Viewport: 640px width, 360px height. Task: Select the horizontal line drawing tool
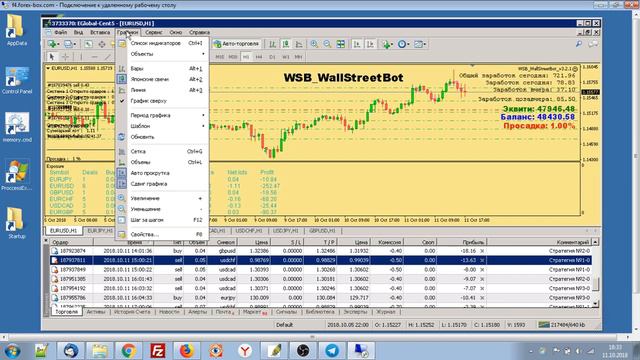pos(94,57)
